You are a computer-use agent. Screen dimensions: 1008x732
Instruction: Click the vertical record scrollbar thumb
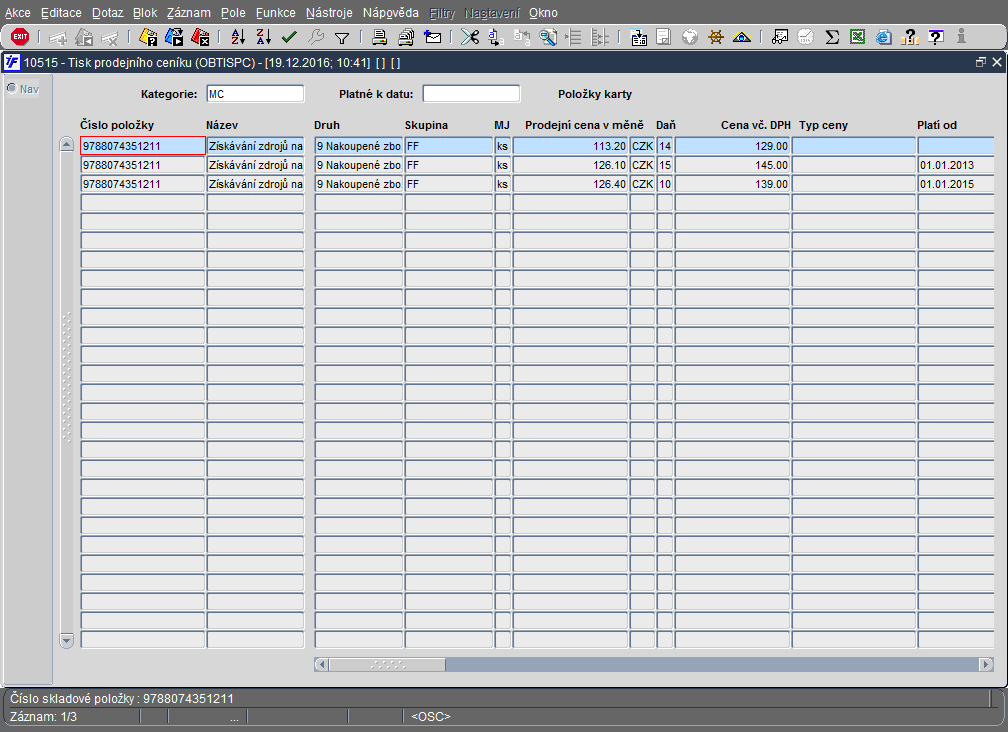(66, 377)
